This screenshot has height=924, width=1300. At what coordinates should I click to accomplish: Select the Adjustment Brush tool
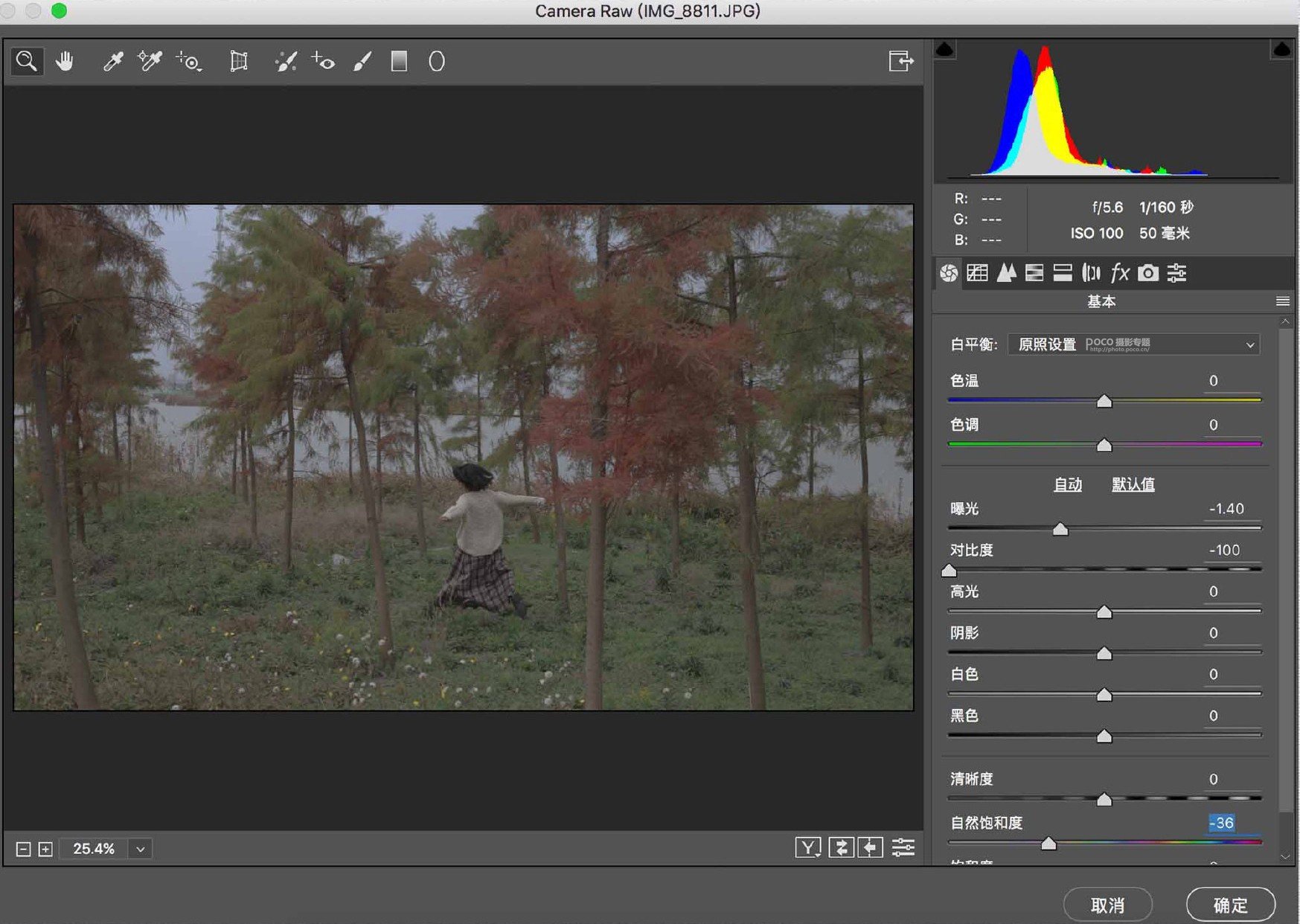click(x=362, y=61)
